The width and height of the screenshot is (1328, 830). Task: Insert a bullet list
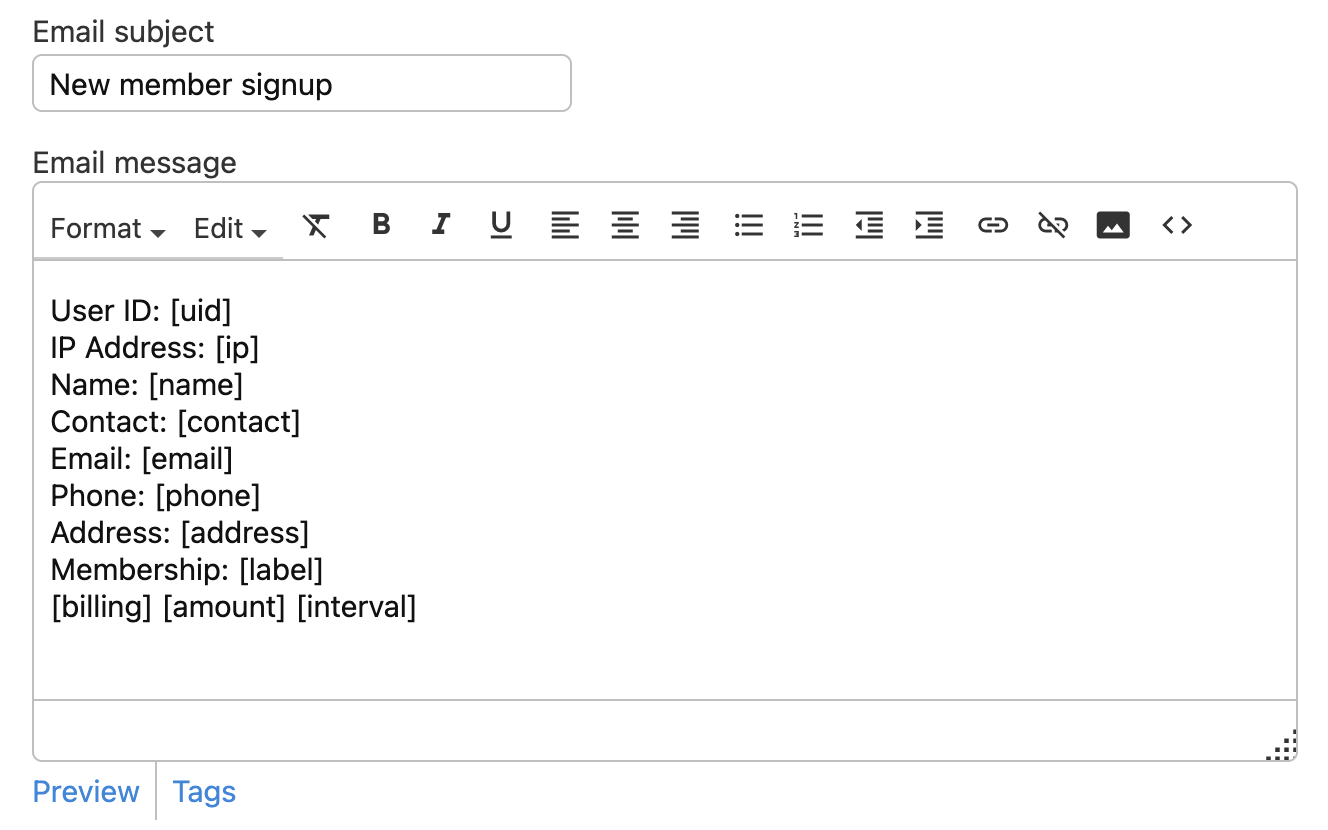point(748,226)
